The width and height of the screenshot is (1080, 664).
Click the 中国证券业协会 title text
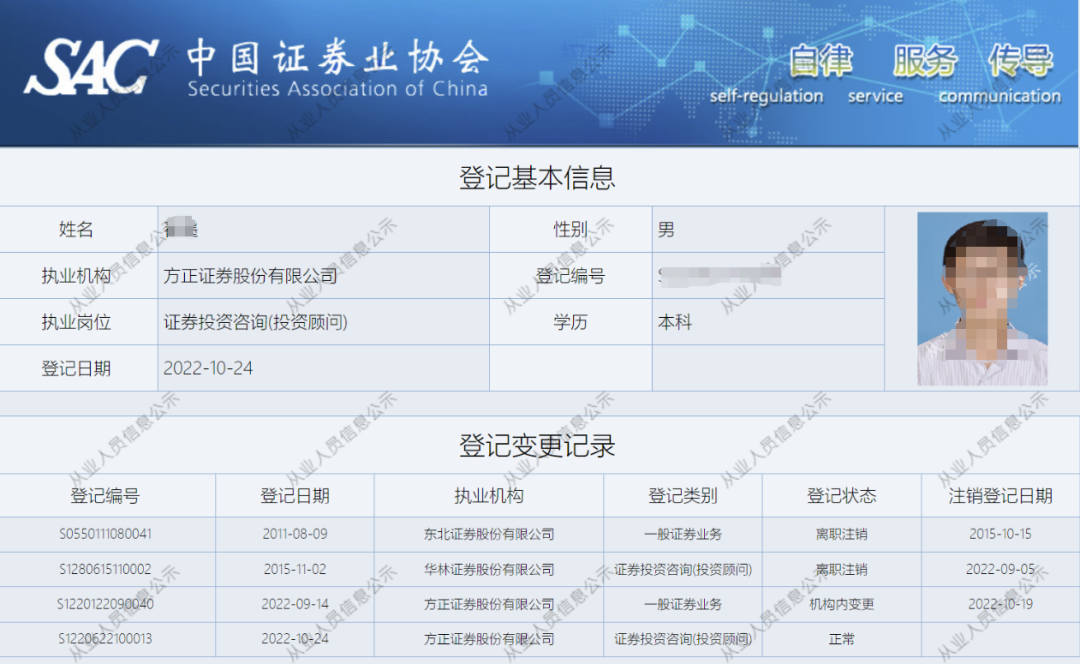tap(338, 56)
